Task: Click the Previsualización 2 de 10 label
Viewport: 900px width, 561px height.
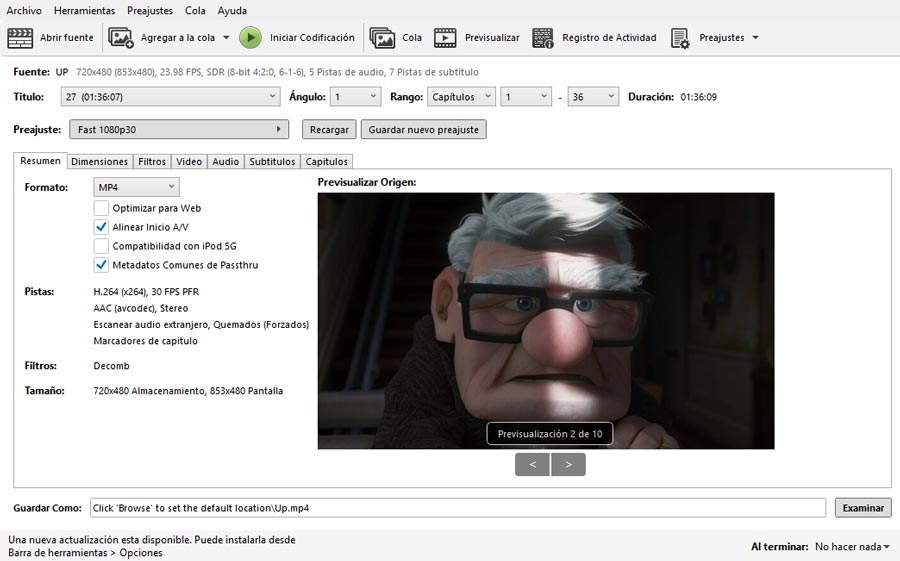Action: (550, 434)
